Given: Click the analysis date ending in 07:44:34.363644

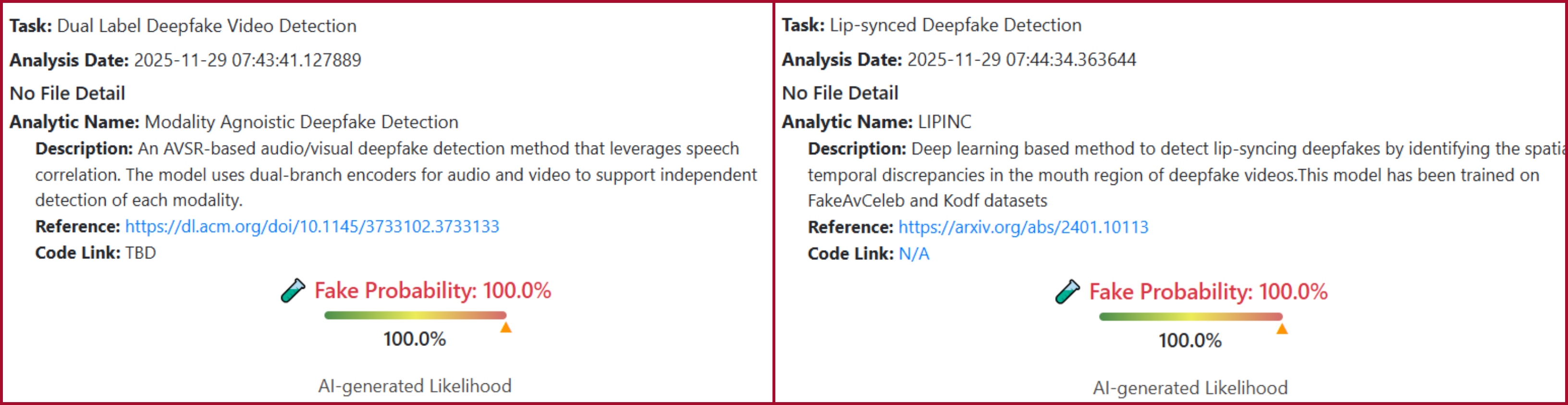Looking at the screenshot, I should [x=1021, y=60].
